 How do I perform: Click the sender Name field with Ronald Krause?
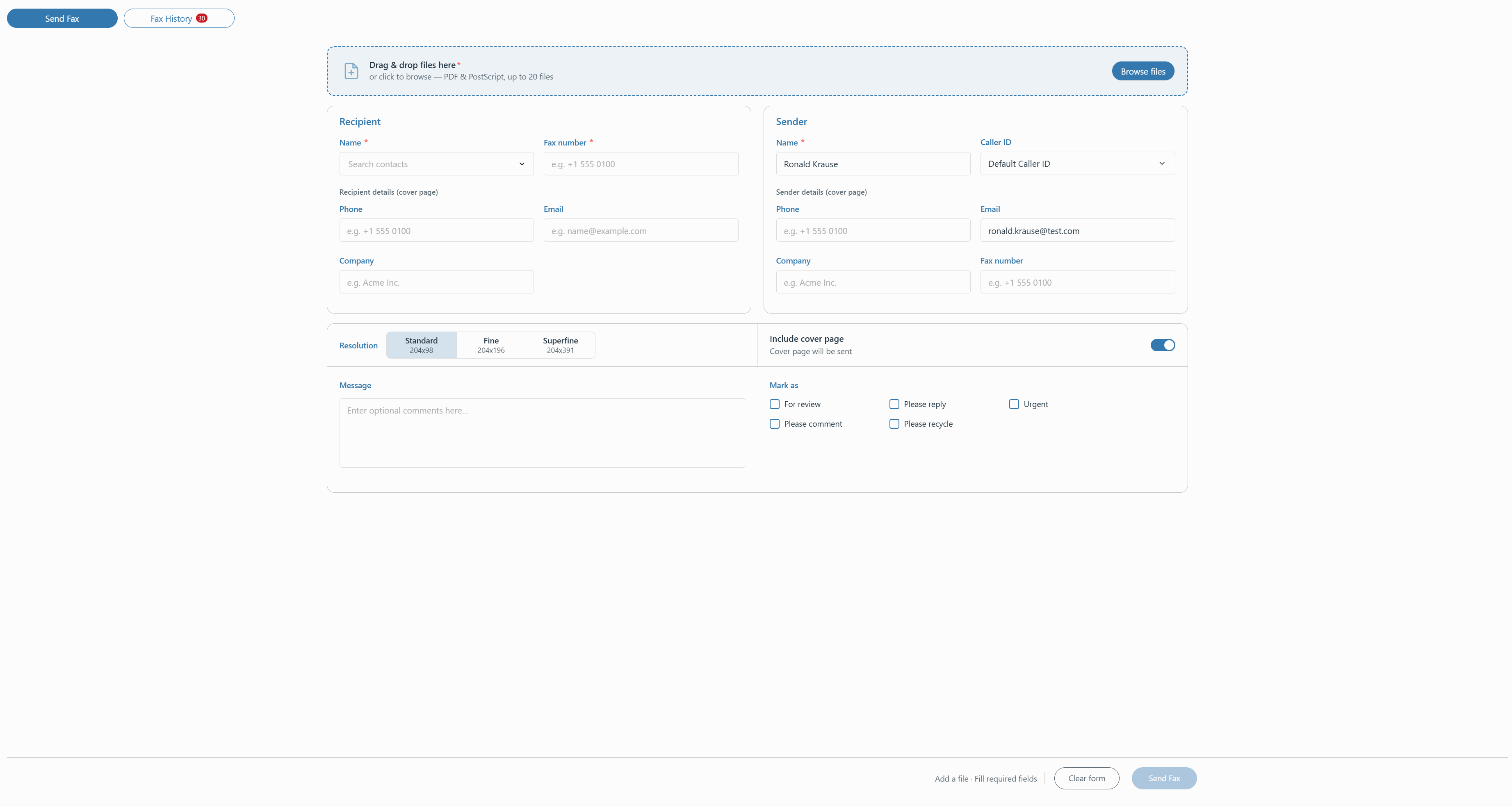(x=873, y=164)
